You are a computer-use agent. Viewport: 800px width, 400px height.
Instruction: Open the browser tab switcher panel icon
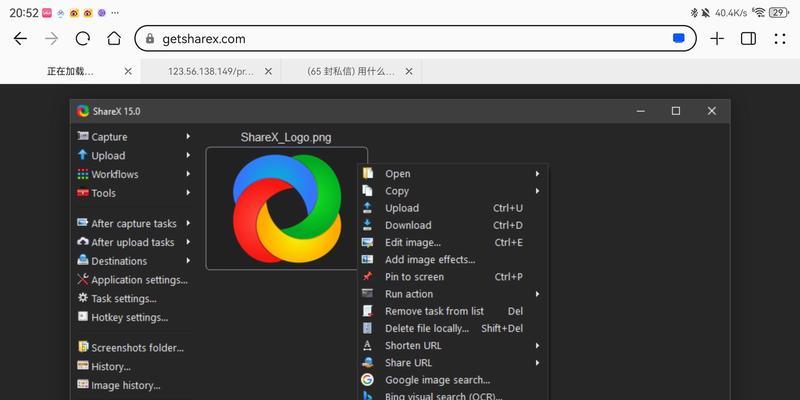coord(748,39)
